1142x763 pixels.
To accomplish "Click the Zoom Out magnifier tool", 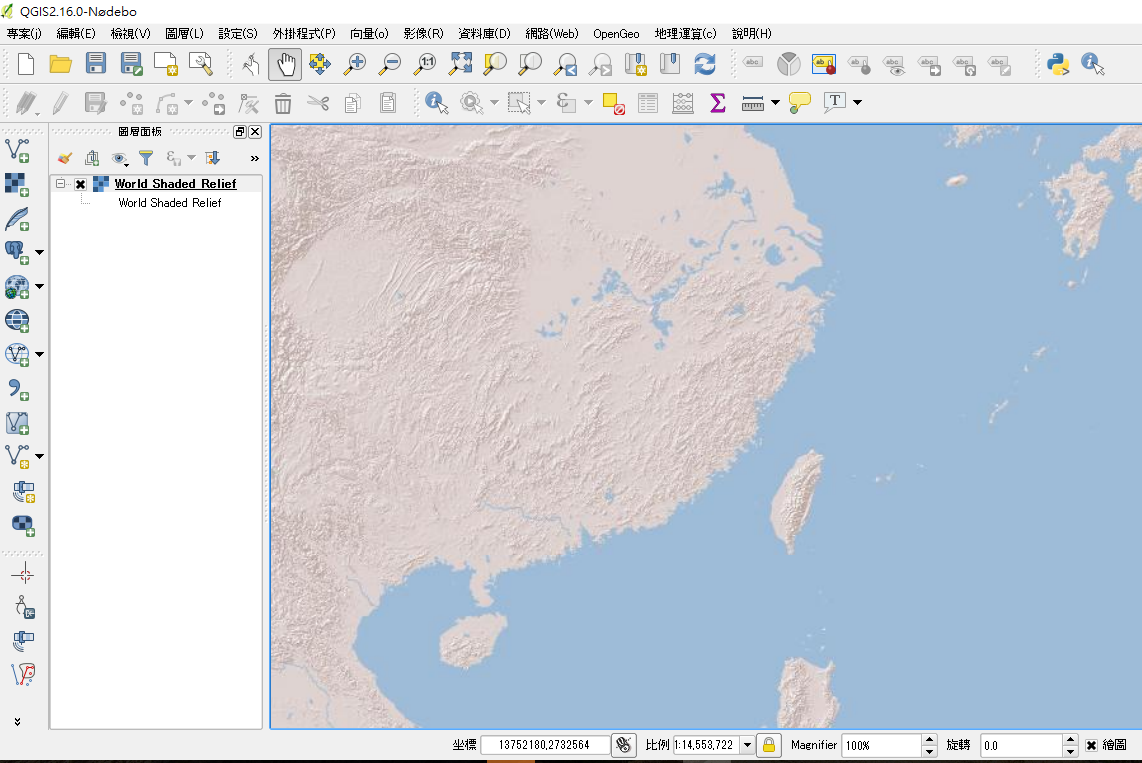I will (x=390, y=64).
